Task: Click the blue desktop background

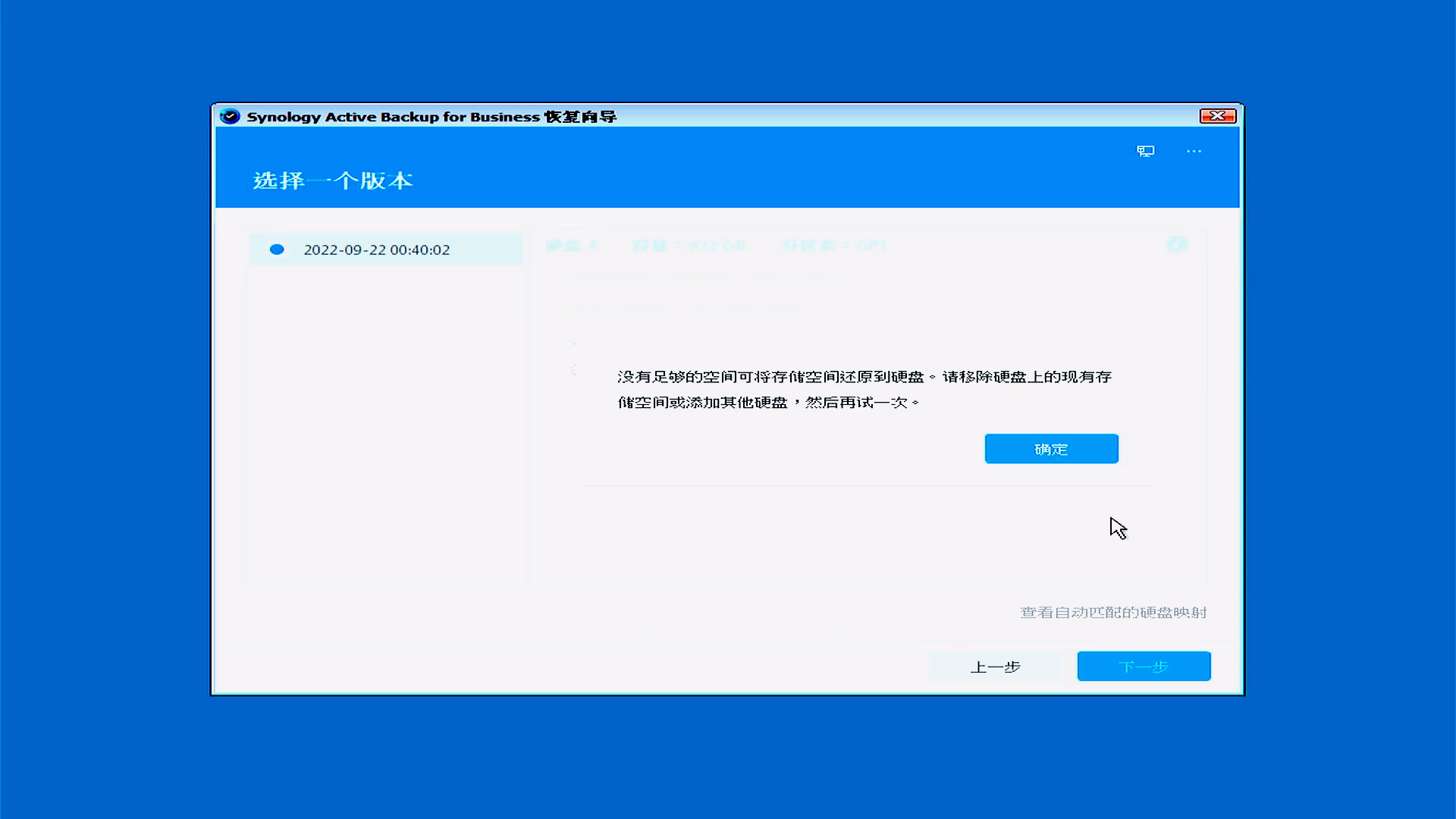Action: click(106, 409)
